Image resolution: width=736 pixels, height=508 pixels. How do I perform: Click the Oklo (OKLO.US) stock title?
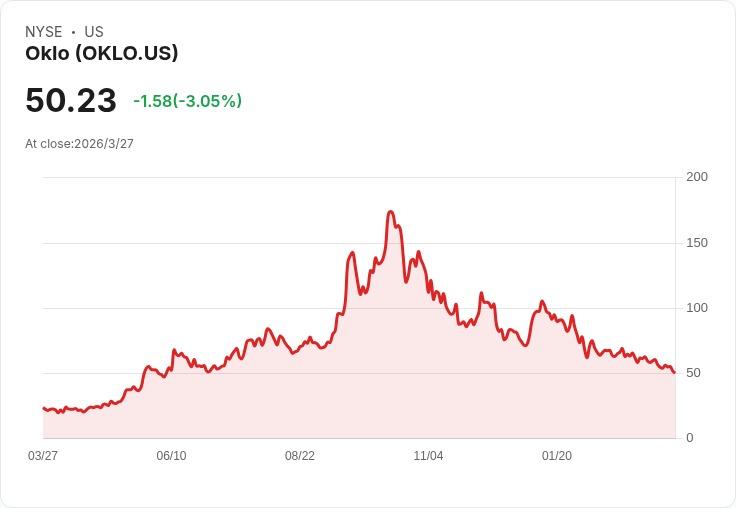point(102,54)
